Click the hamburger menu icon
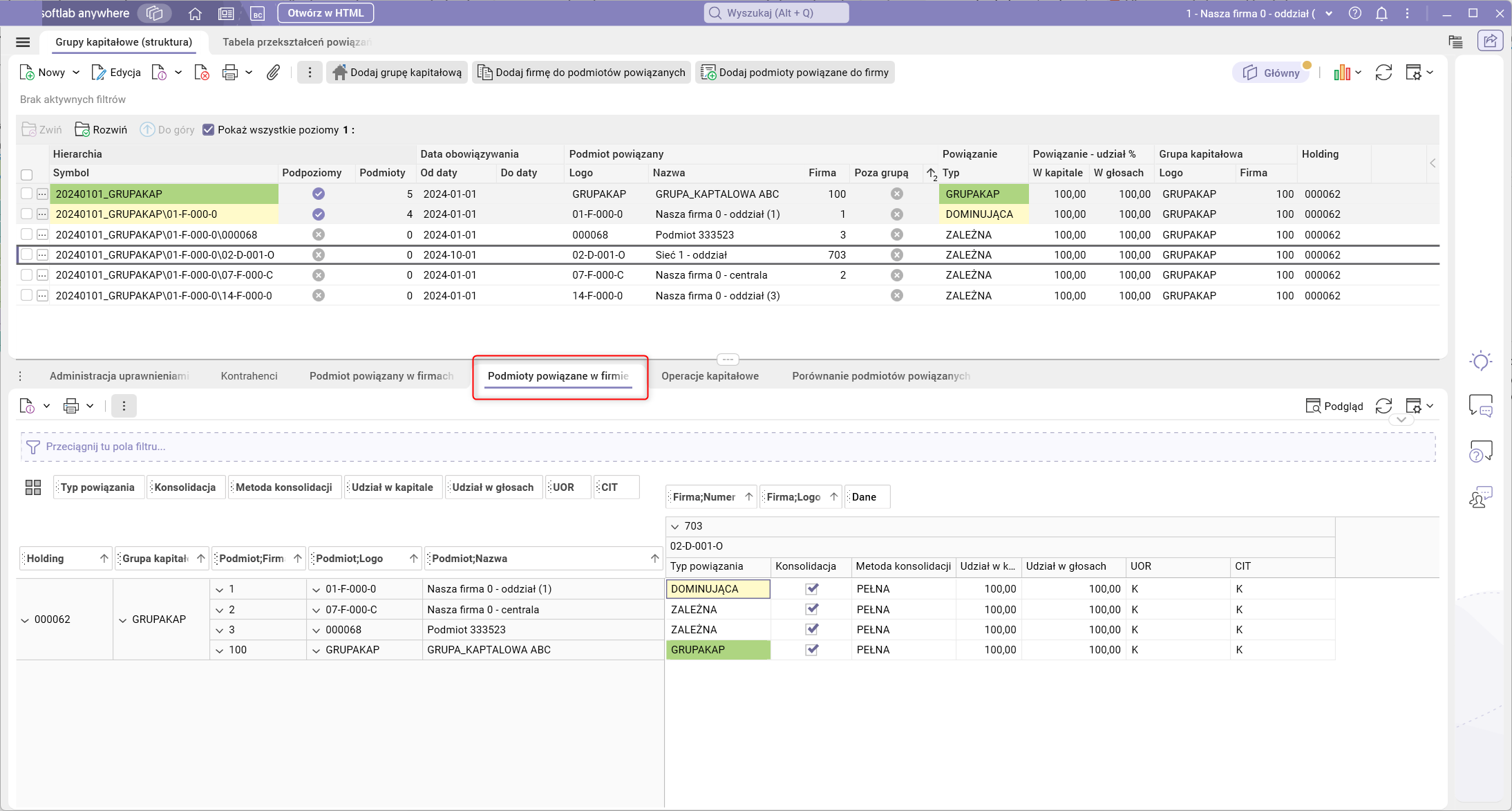The height and width of the screenshot is (811, 1512). [x=23, y=42]
